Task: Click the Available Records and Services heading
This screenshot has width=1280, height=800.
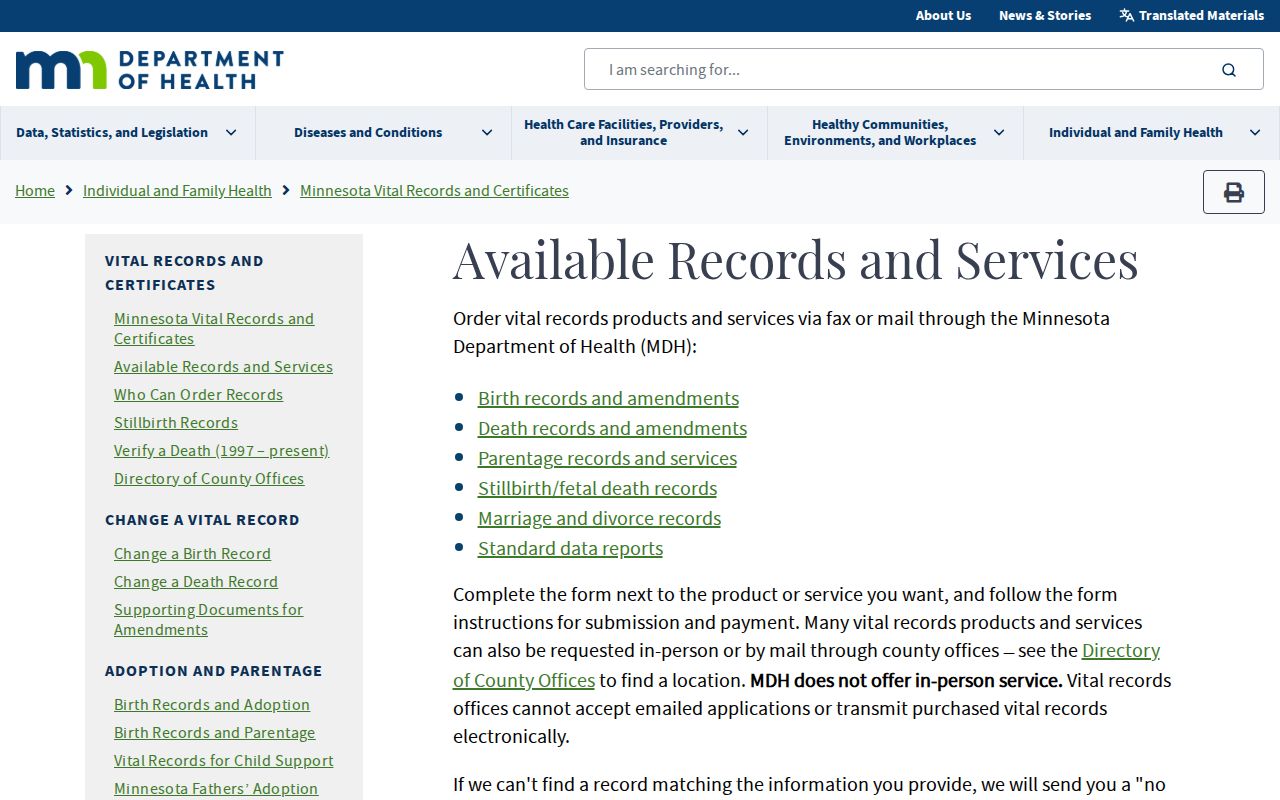Action: pos(796,260)
